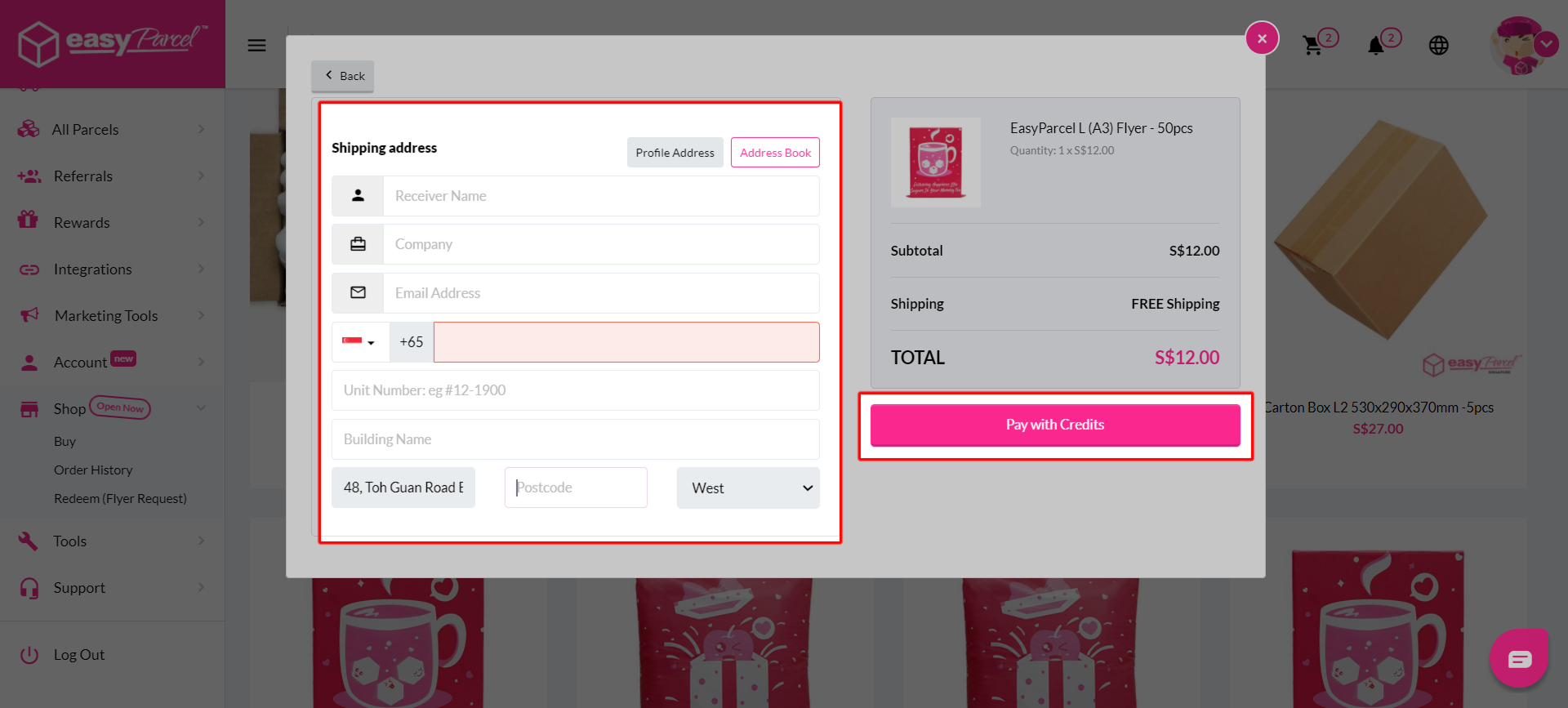Click the Pay with Credits button
Viewport: 1568px width, 708px height.
[x=1054, y=424]
